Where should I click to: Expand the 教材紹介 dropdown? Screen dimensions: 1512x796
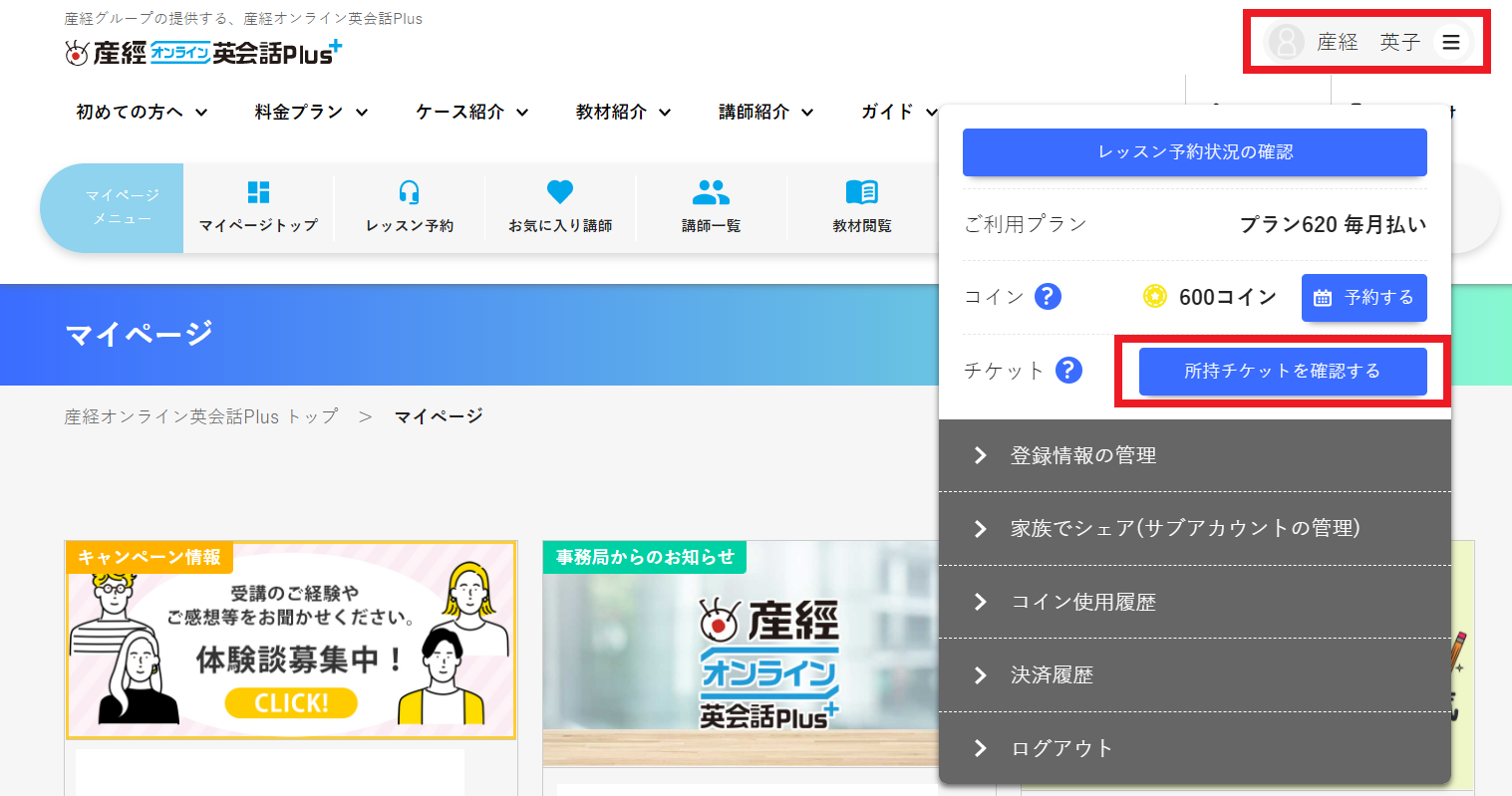[624, 112]
